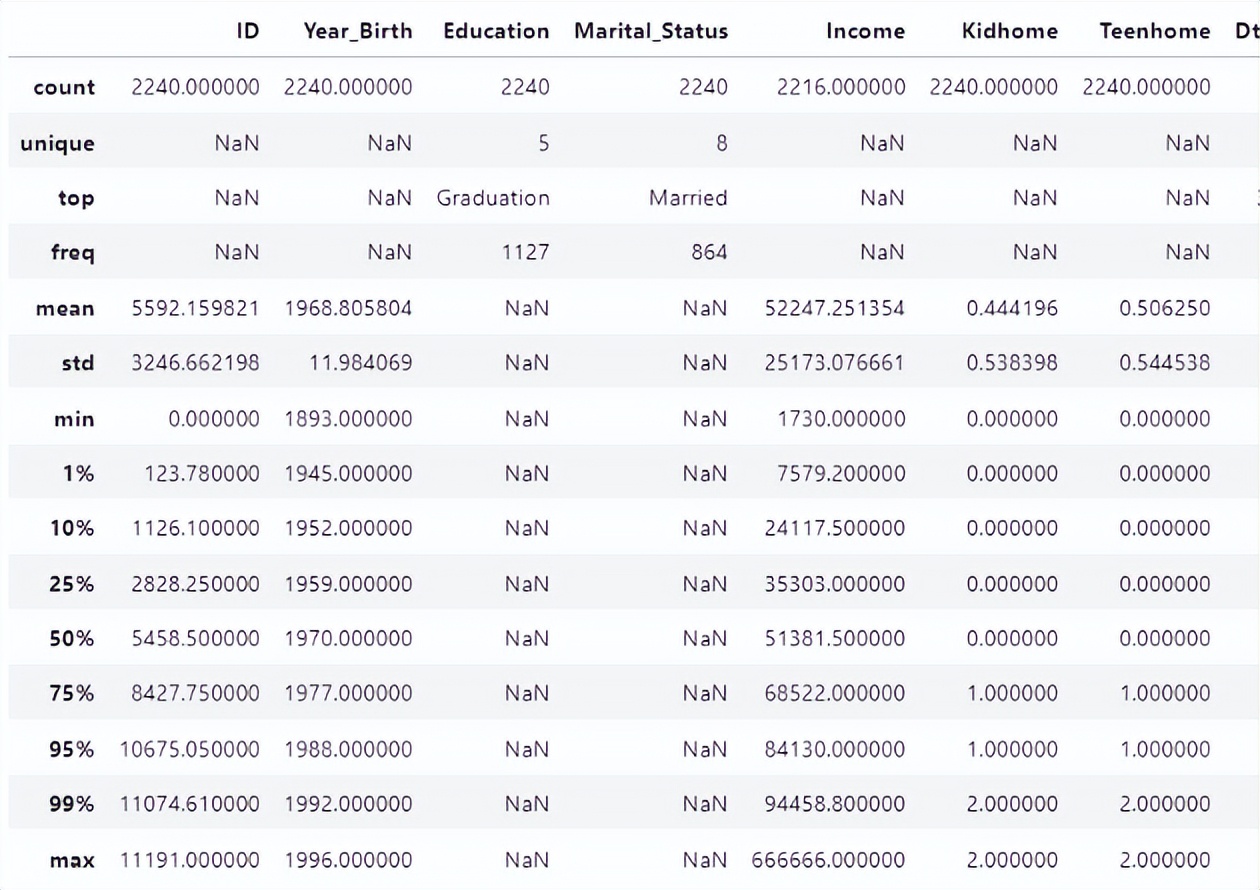Click the Teenhome column header

pos(1154,31)
